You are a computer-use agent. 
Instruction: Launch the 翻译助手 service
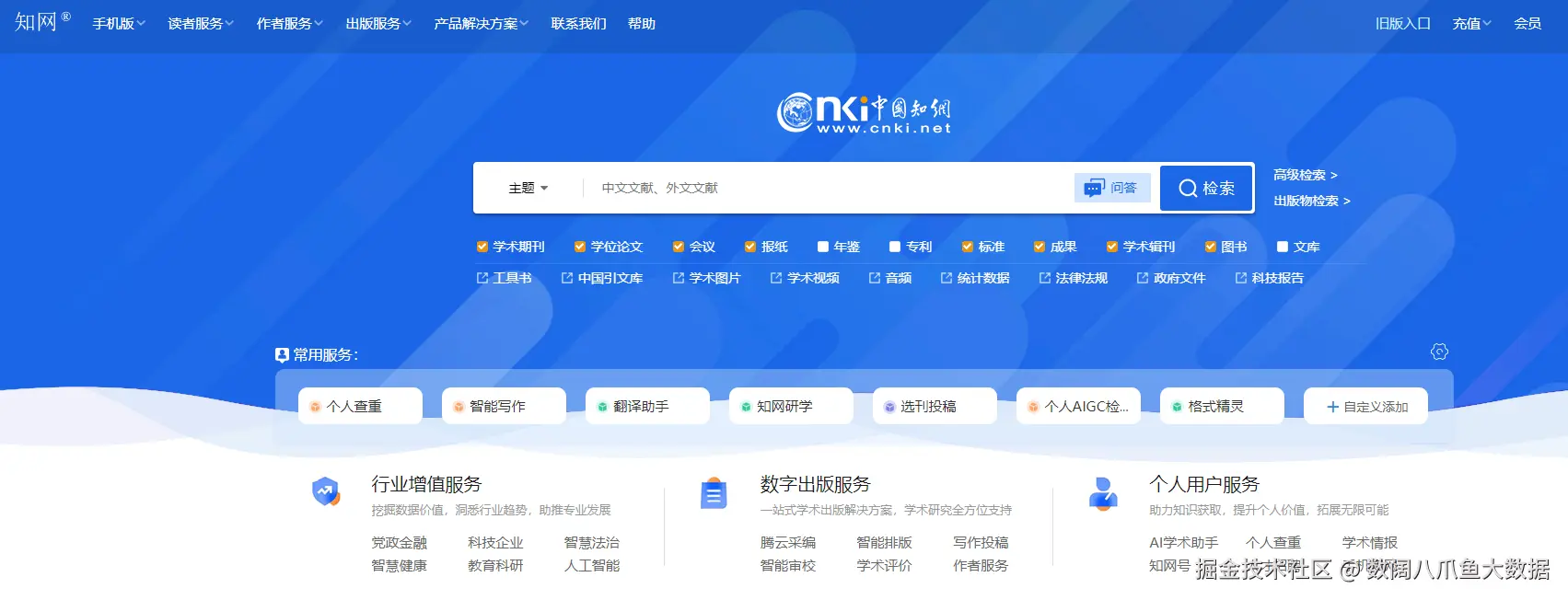tap(647, 406)
